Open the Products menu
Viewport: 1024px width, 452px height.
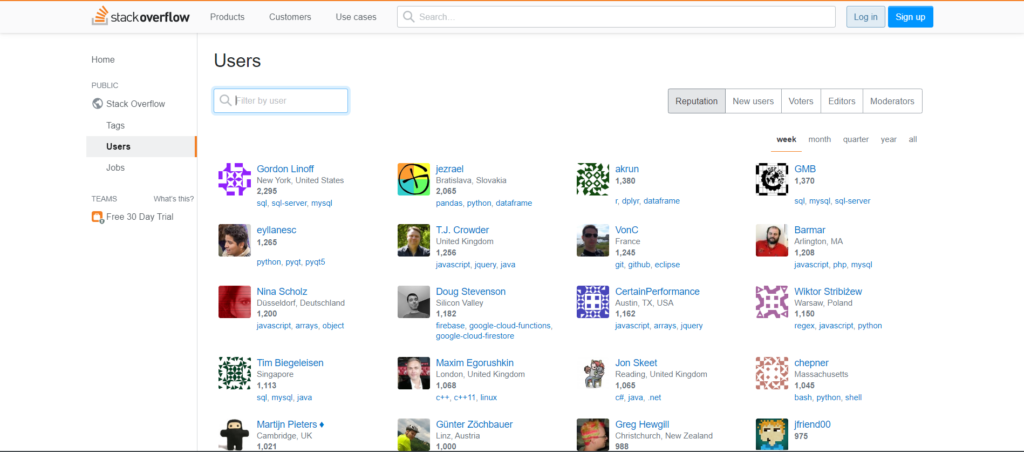227,17
